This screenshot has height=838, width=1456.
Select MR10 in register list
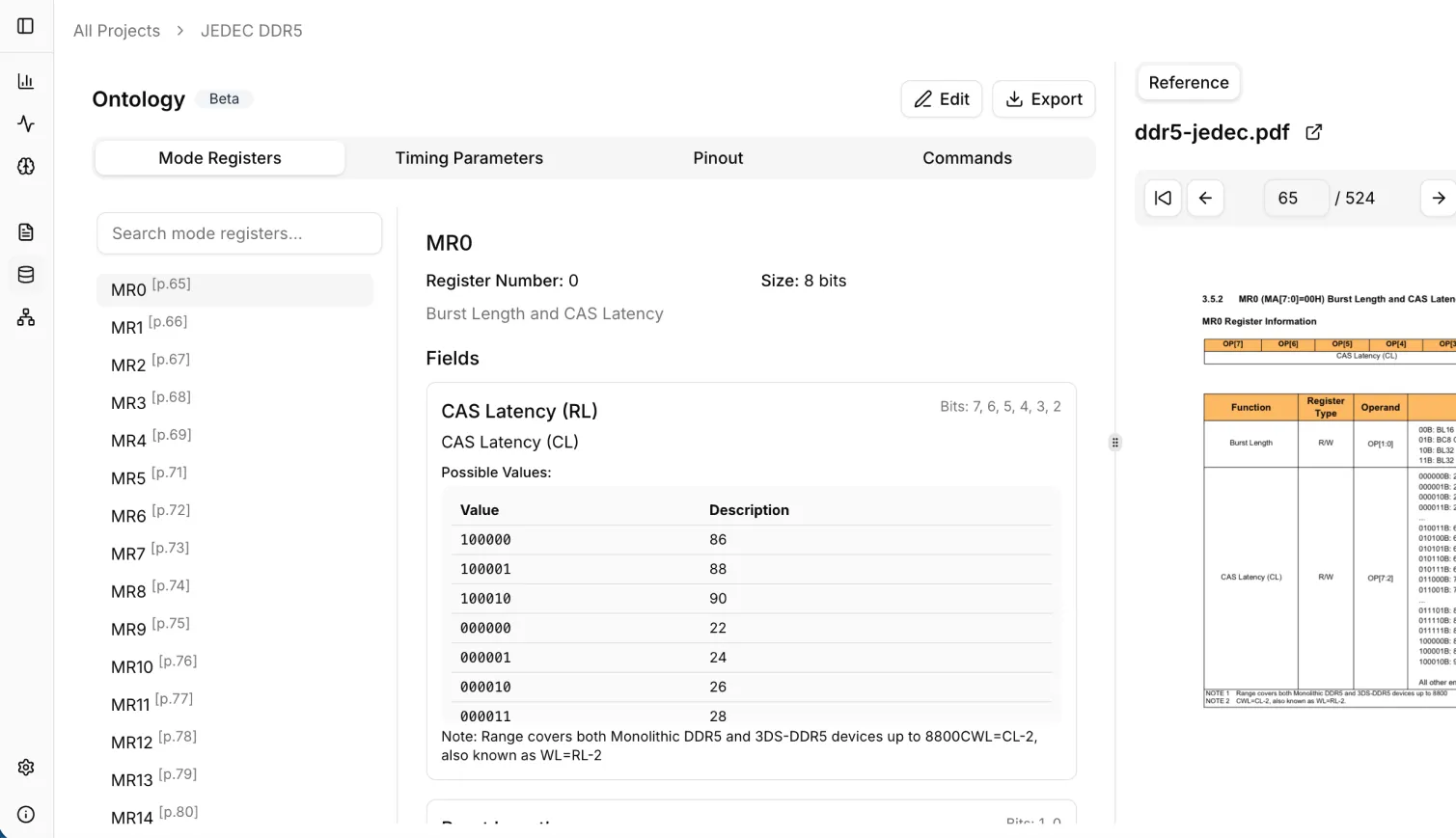coord(234,665)
